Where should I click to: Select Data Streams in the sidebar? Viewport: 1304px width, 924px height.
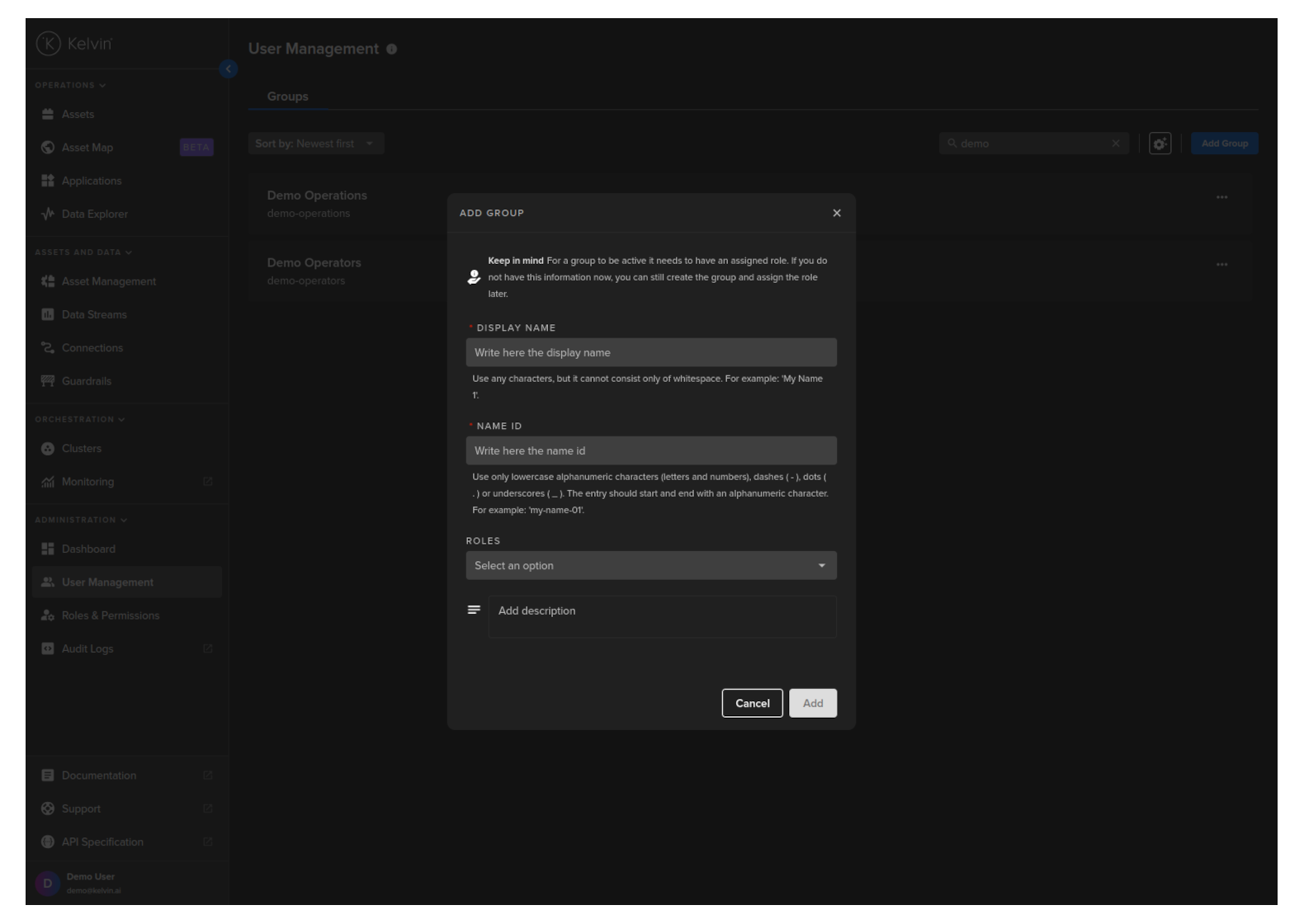pos(94,315)
